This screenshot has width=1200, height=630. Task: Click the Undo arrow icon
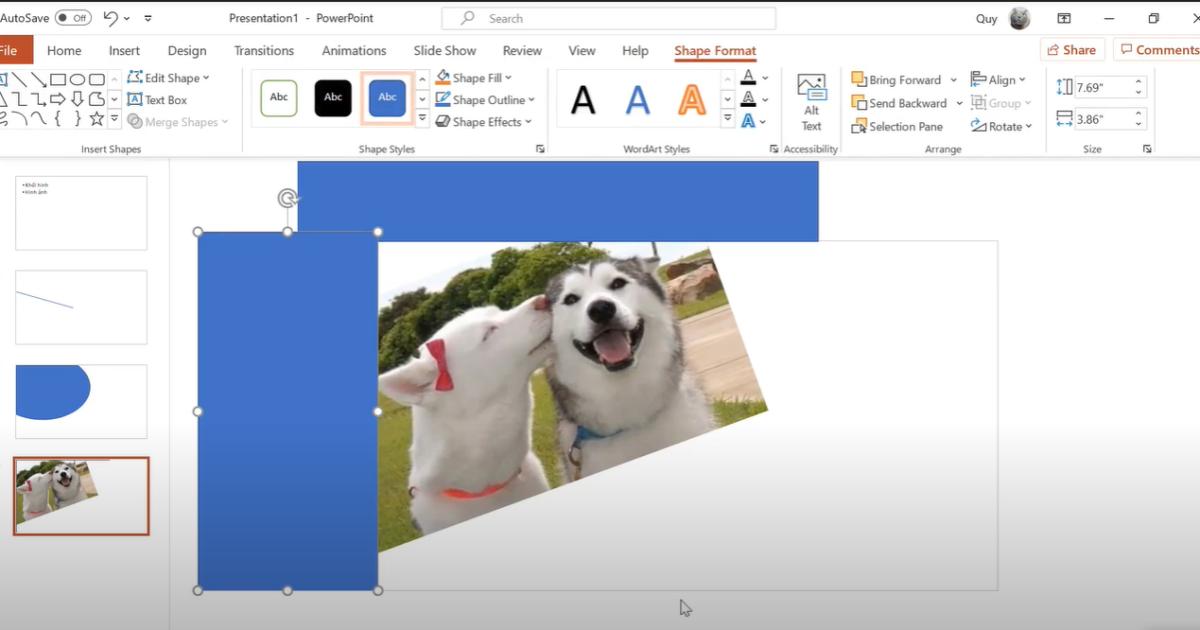point(111,18)
